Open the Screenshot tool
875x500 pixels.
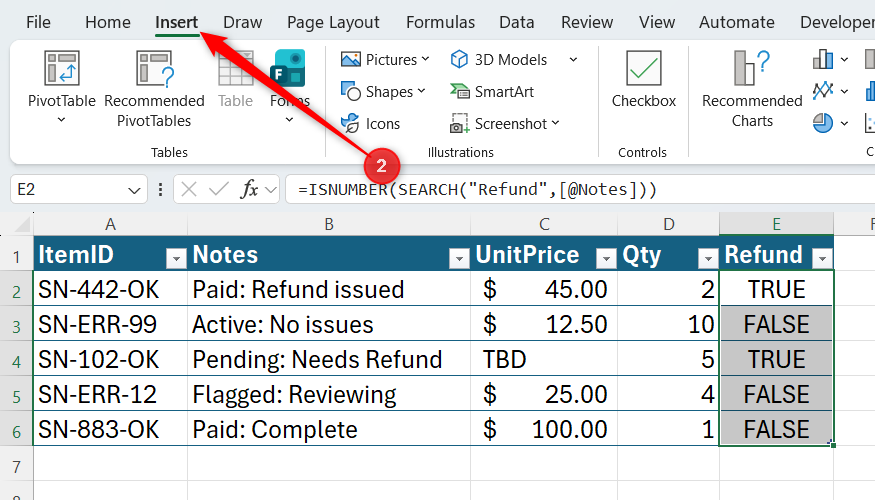[504, 123]
